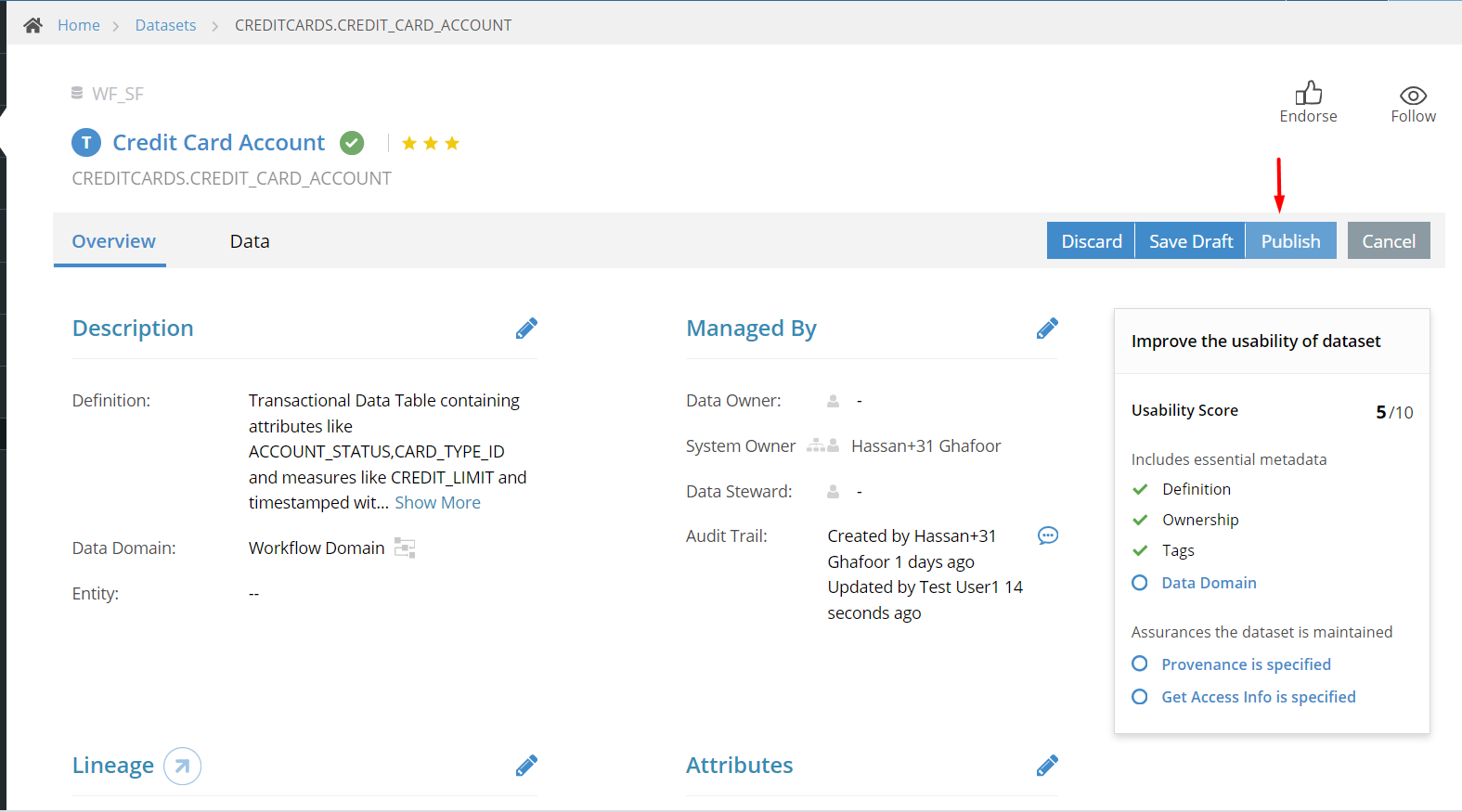This screenshot has height=812, width=1462.
Task: Expand definition with Show More
Action: point(437,502)
